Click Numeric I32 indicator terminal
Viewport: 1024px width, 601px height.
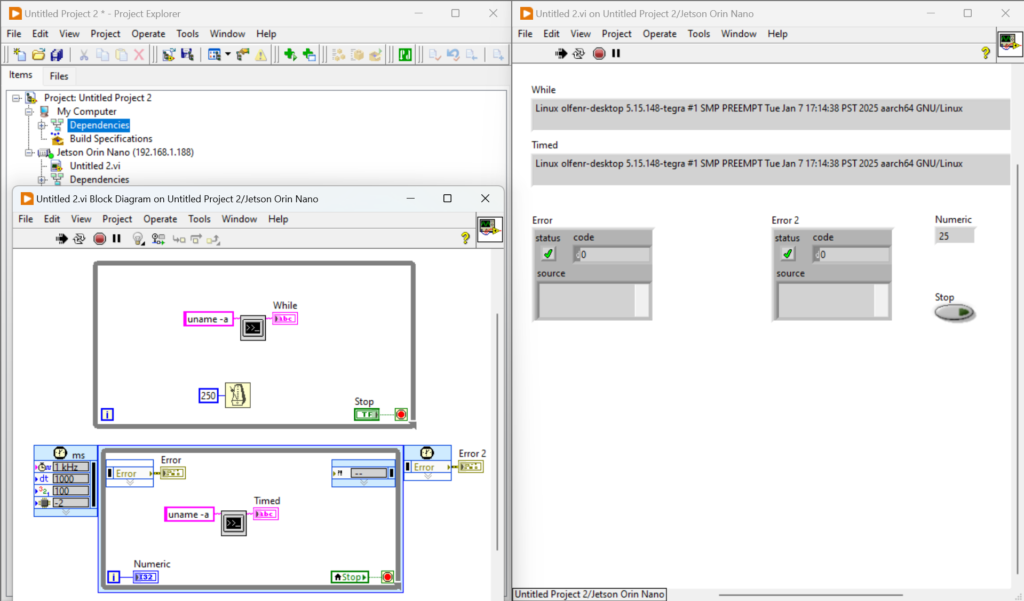[145, 577]
